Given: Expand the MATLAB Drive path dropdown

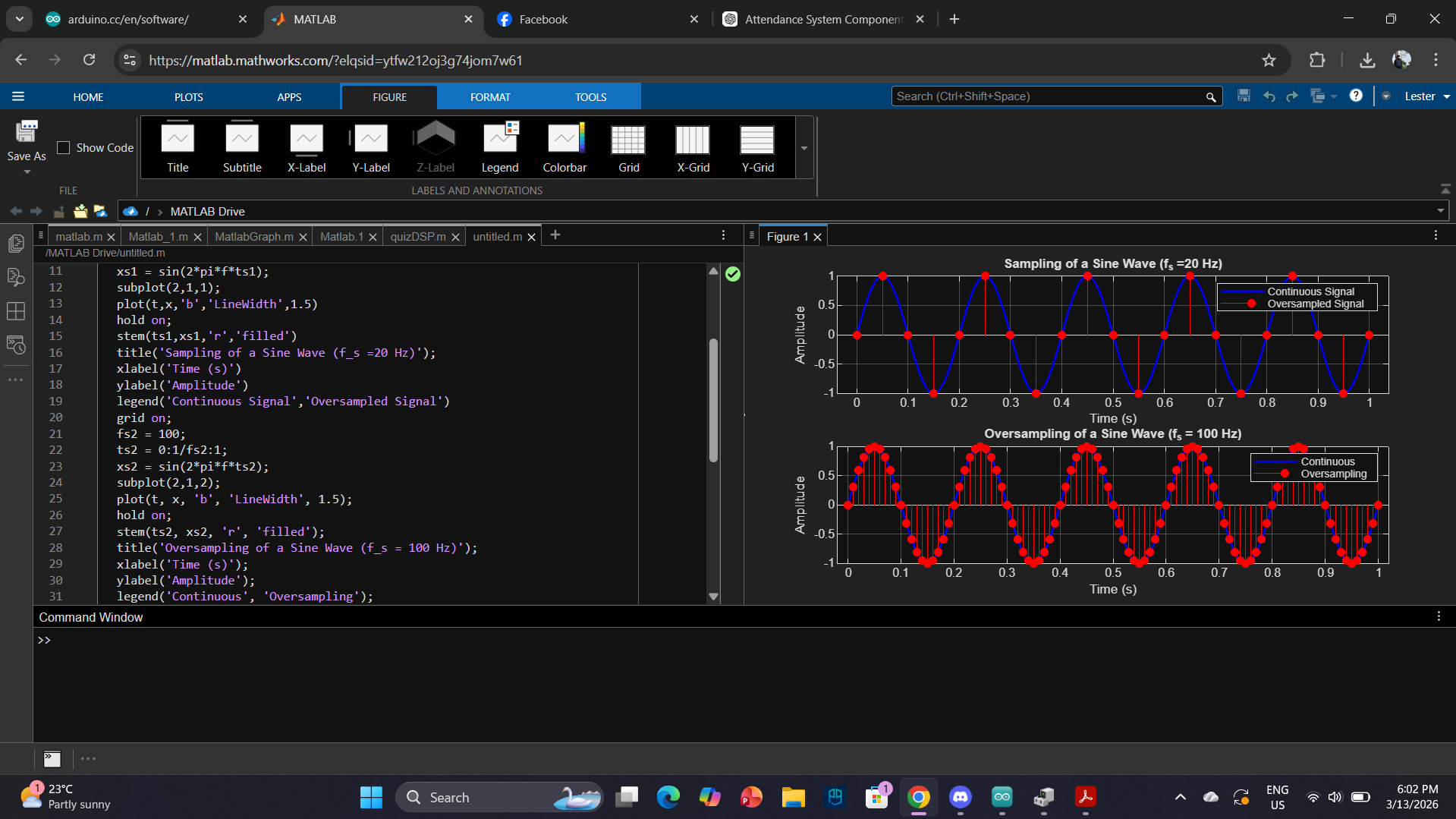Looking at the screenshot, I should [x=1440, y=211].
